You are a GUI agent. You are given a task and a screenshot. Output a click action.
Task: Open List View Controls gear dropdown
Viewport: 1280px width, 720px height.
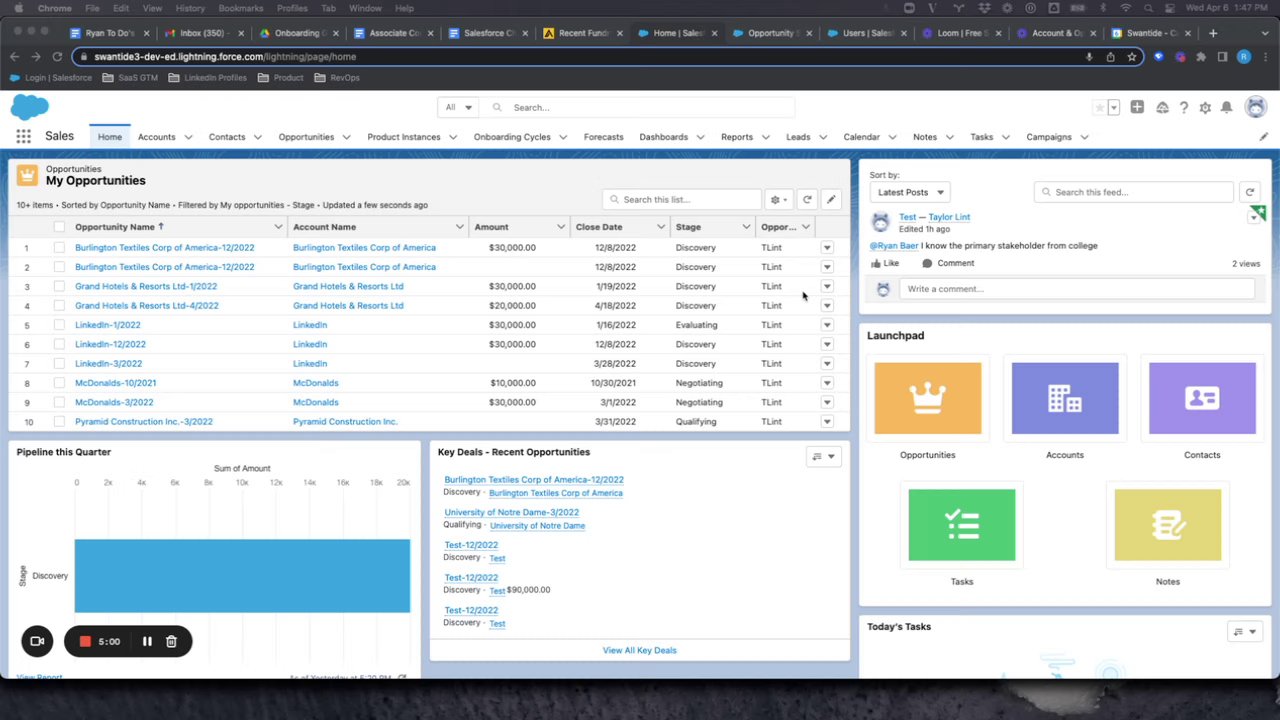click(x=778, y=199)
